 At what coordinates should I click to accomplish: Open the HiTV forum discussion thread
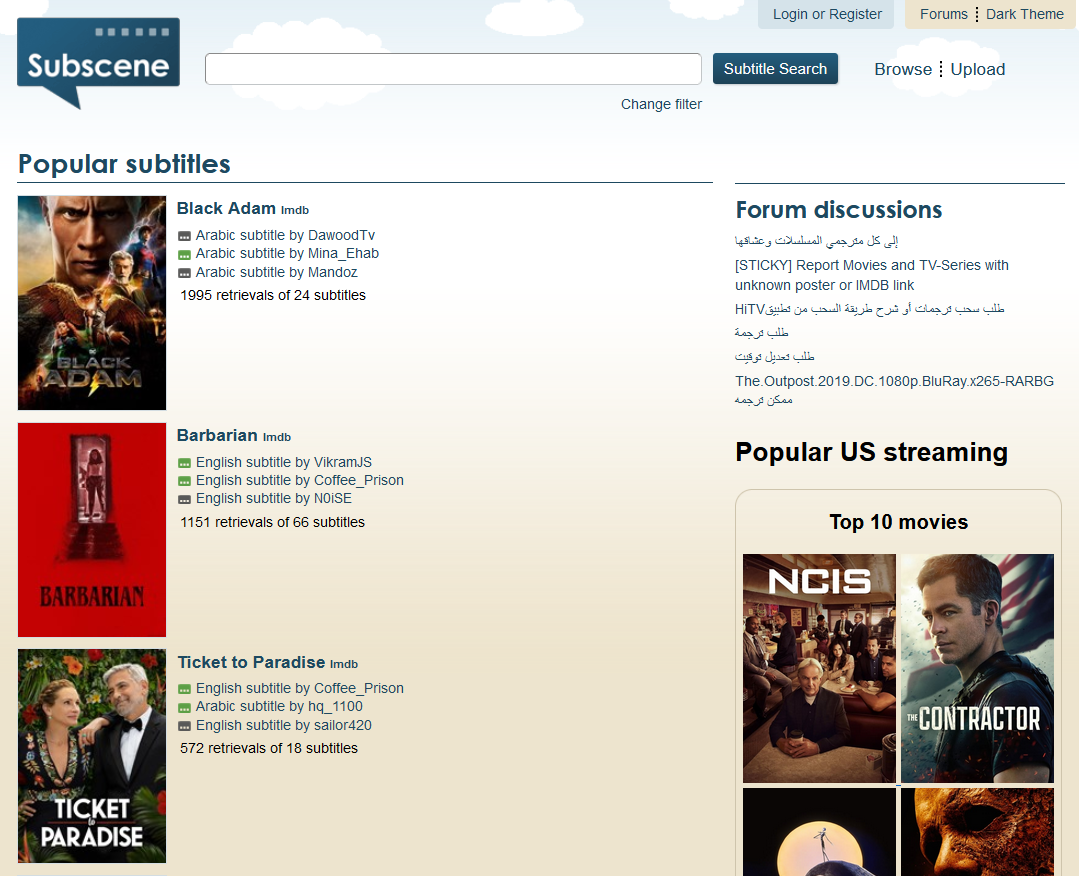870,309
